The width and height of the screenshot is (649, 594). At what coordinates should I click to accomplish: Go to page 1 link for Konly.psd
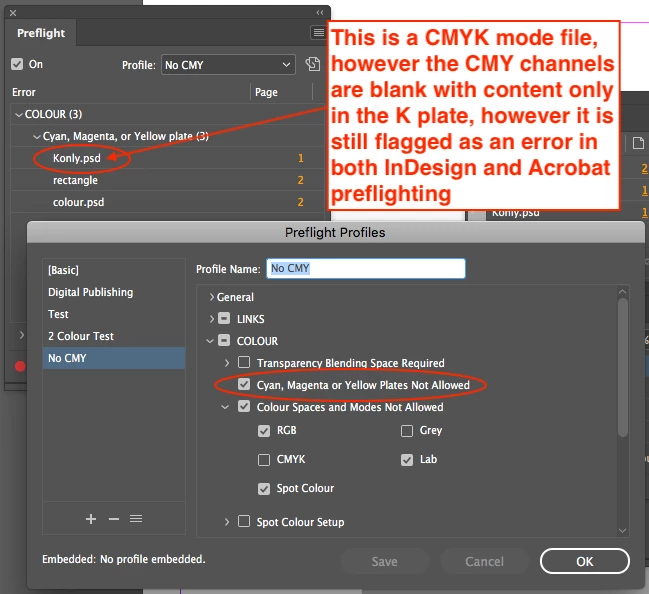[x=301, y=158]
